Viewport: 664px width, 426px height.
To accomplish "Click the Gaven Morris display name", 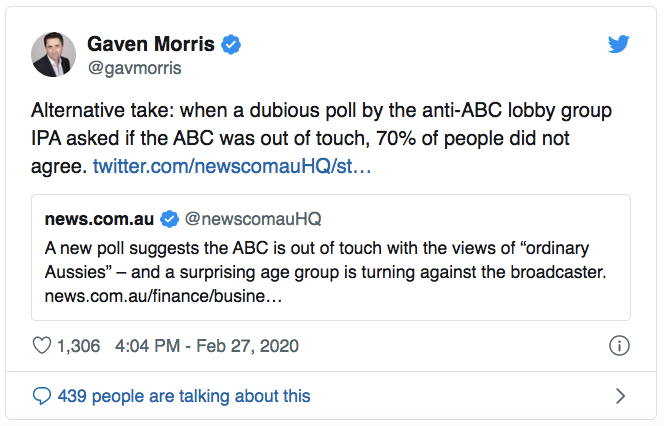I will coord(150,45).
